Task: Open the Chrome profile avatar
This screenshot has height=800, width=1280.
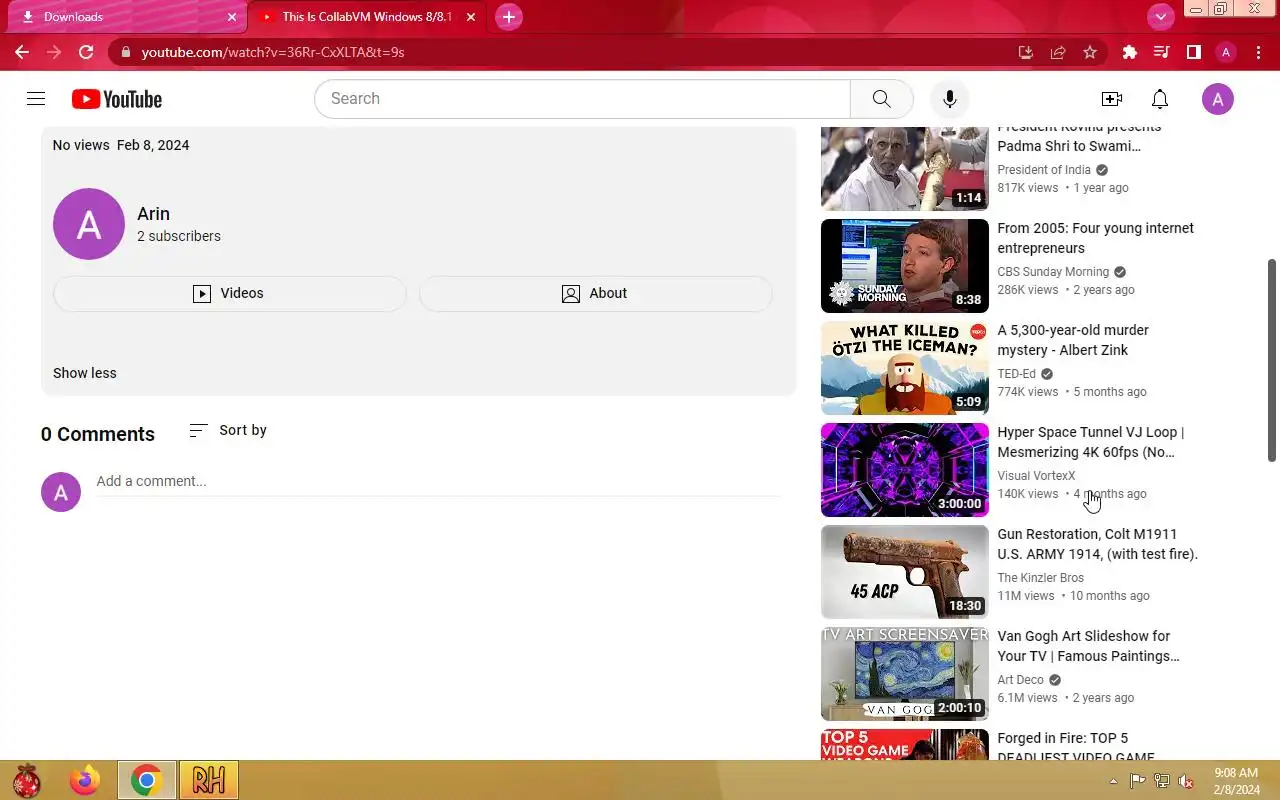Action: [x=1226, y=52]
